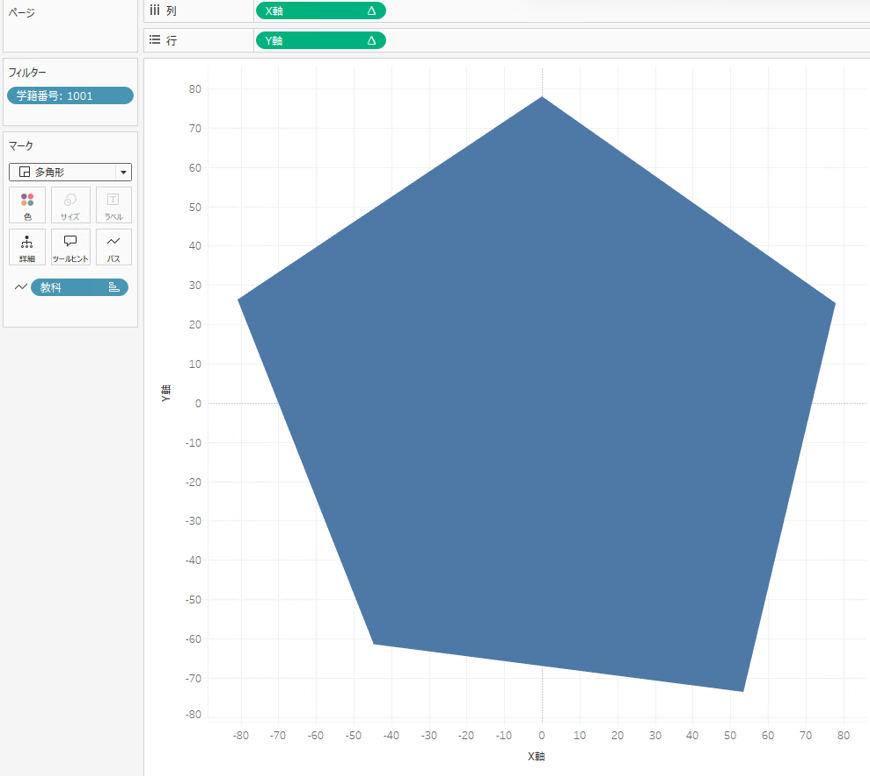
Task: Click the サイズ (Size) mark card
Action: 70,205
